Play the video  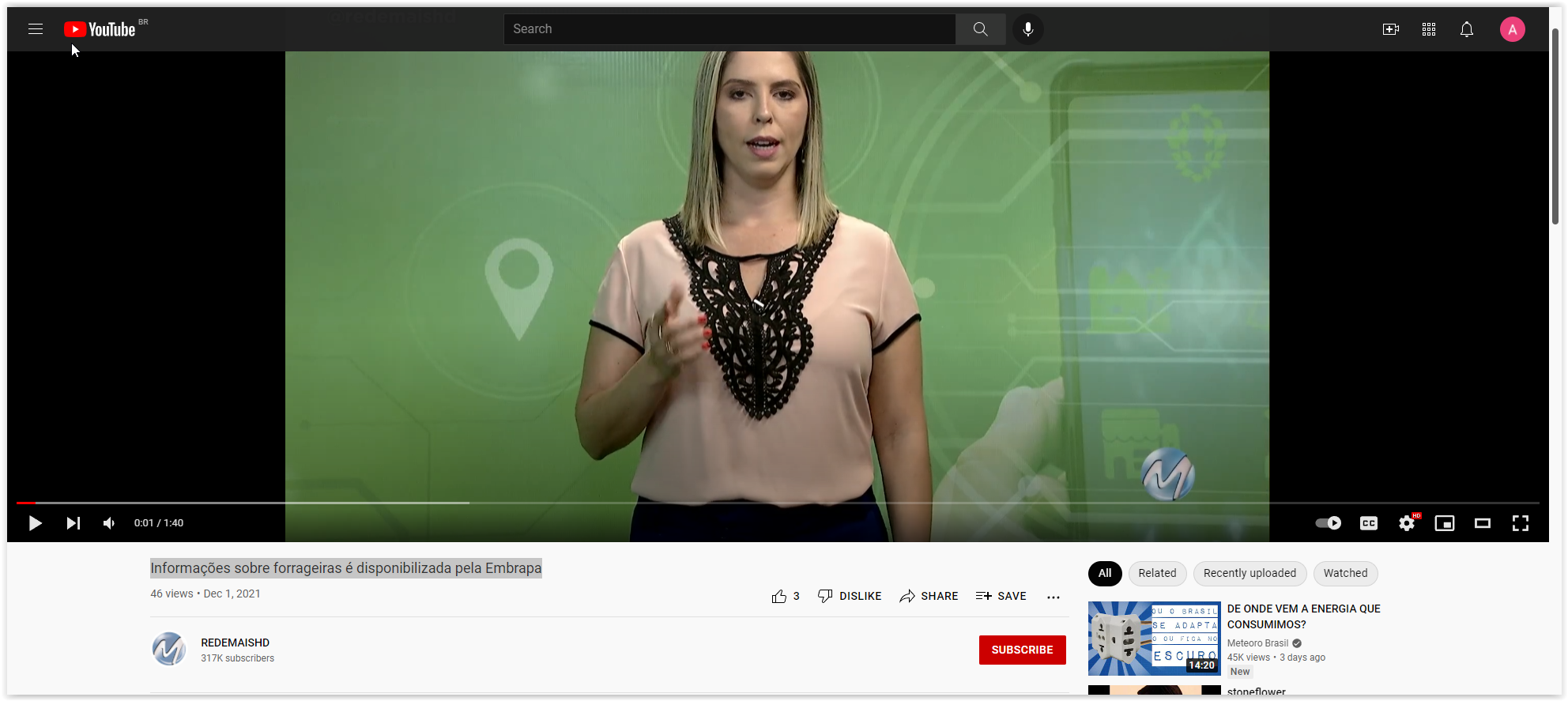(35, 523)
